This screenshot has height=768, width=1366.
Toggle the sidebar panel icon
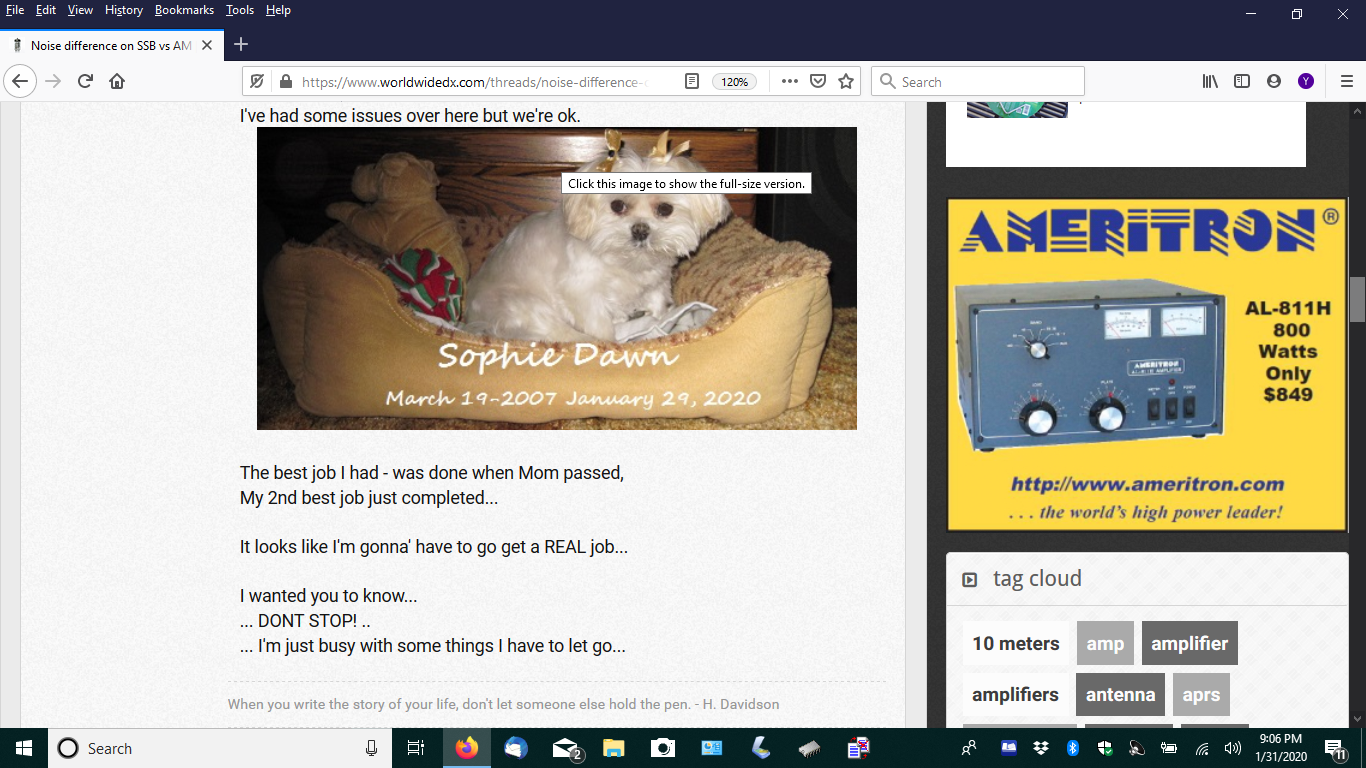tap(1242, 82)
